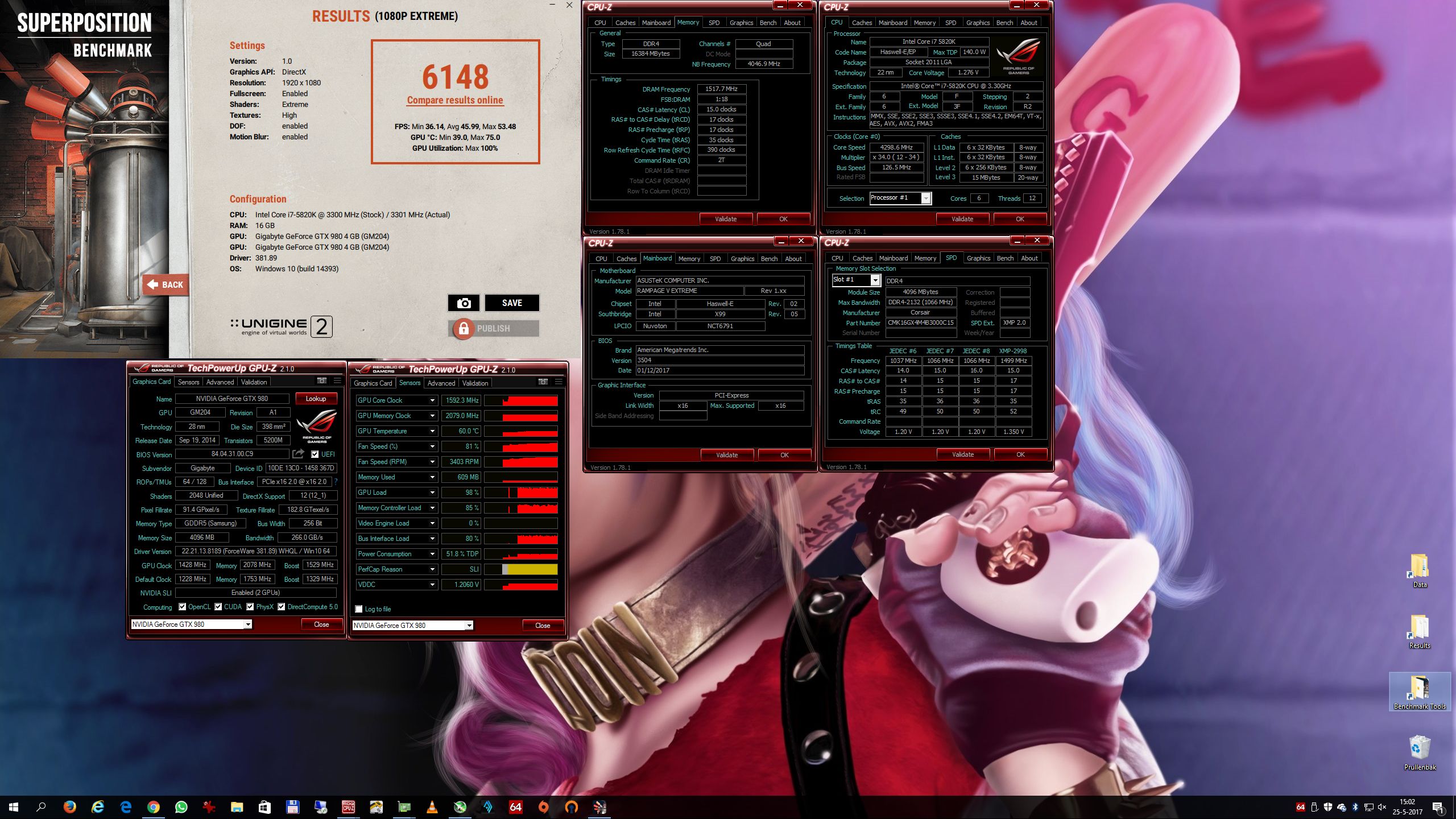1456x819 pixels.
Task: Open Sensors tab in GPU-Z Graphics Card window
Action: tap(188, 382)
